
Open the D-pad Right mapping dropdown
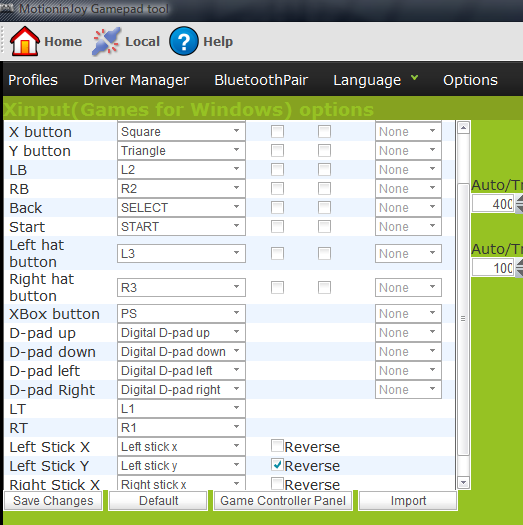pos(181,389)
